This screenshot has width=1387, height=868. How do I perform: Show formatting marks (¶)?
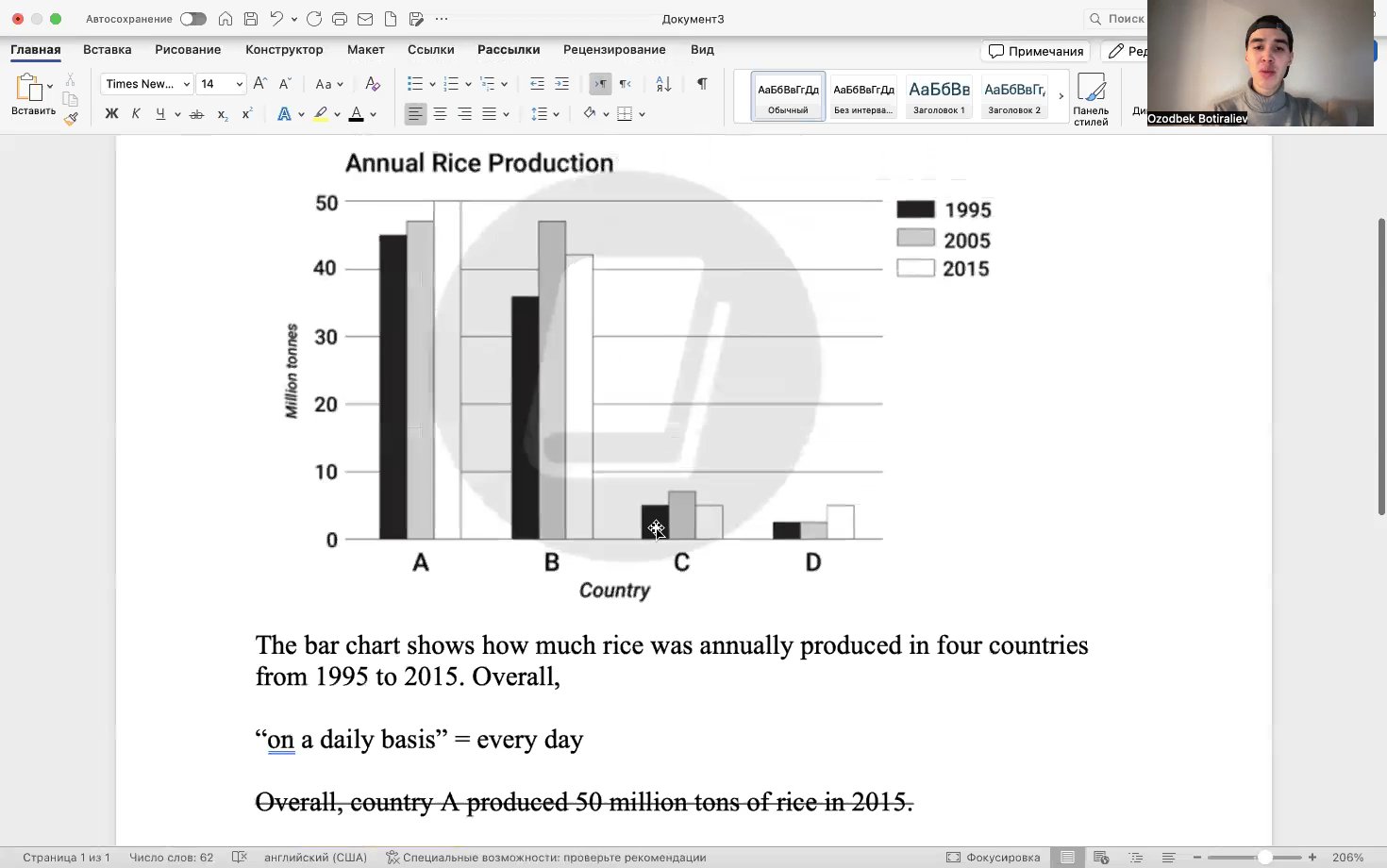click(702, 84)
